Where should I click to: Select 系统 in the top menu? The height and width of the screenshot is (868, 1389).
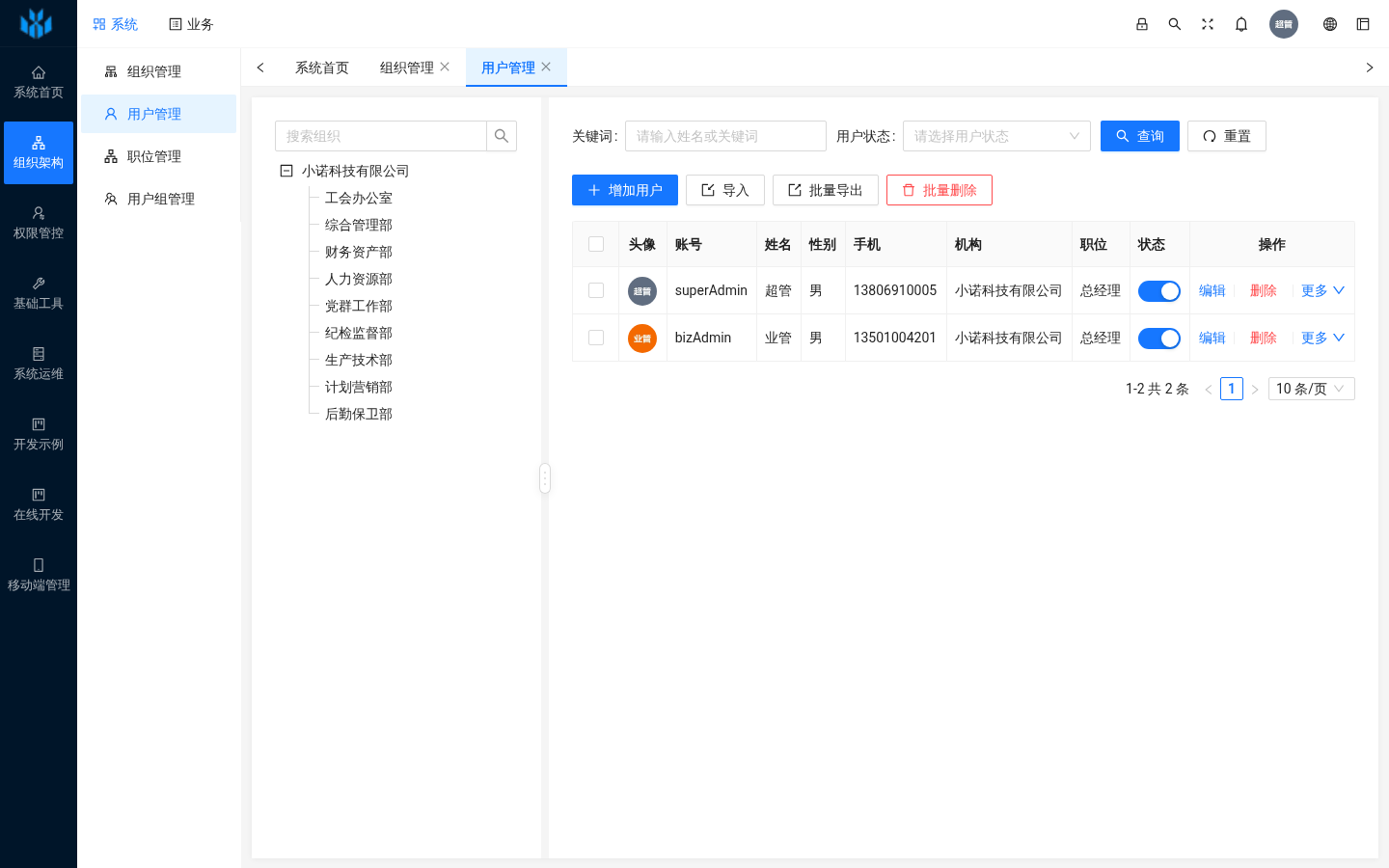(x=116, y=24)
